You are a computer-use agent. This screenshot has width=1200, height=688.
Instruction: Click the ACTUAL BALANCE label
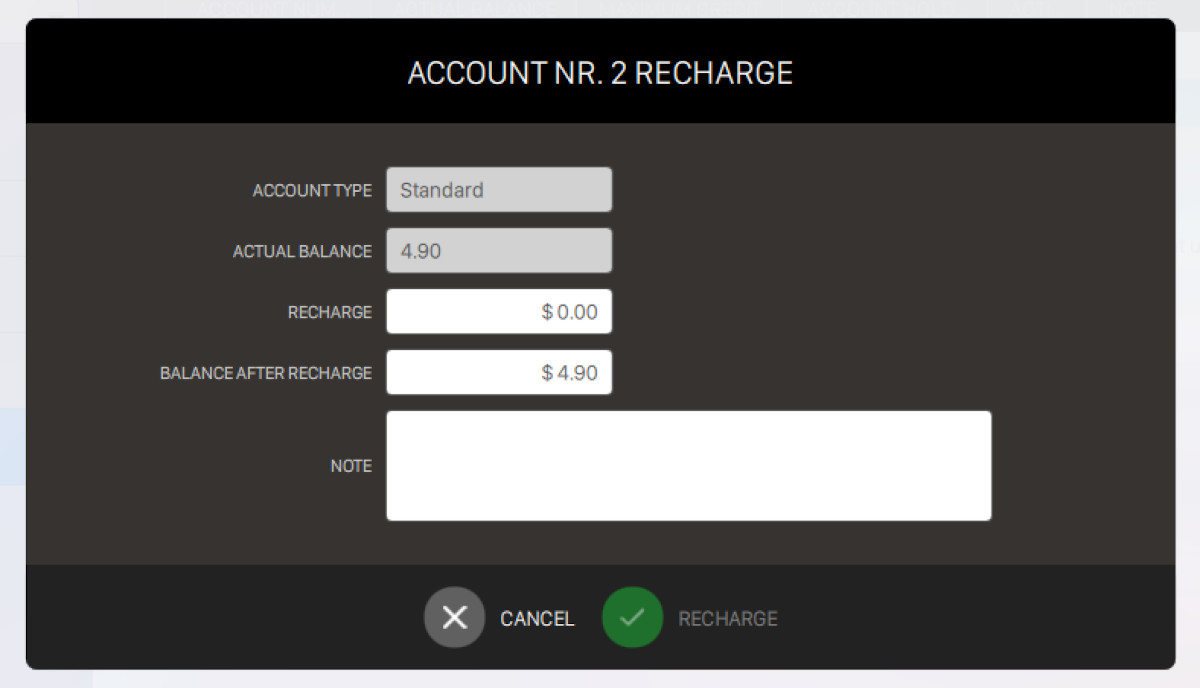(x=302, y=252)
